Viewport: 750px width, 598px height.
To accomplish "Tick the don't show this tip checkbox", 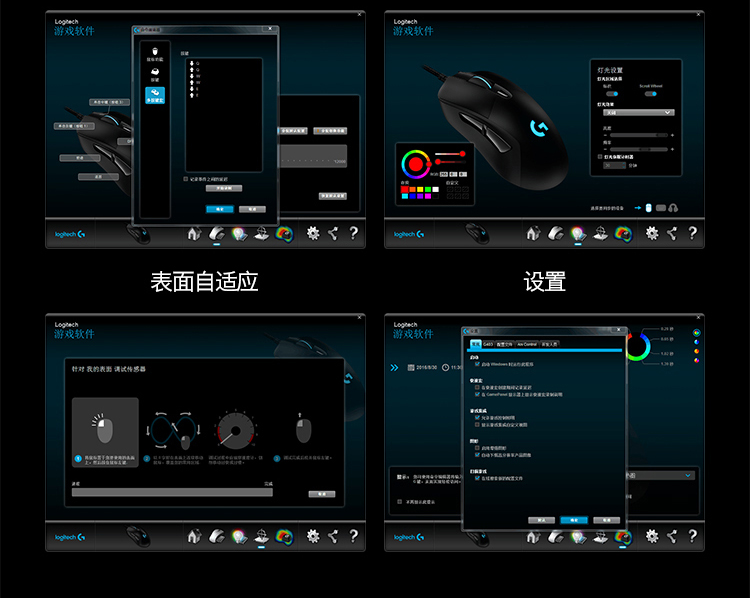I will click(x=400, y=502).
